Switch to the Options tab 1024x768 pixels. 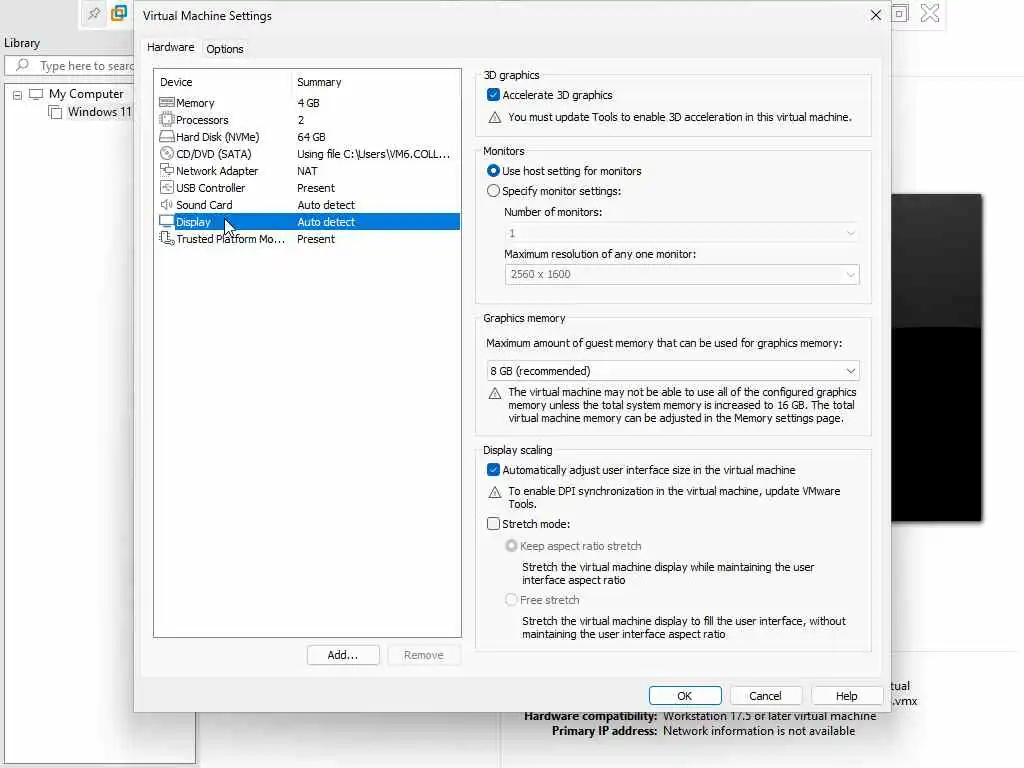tap(225, 49)
